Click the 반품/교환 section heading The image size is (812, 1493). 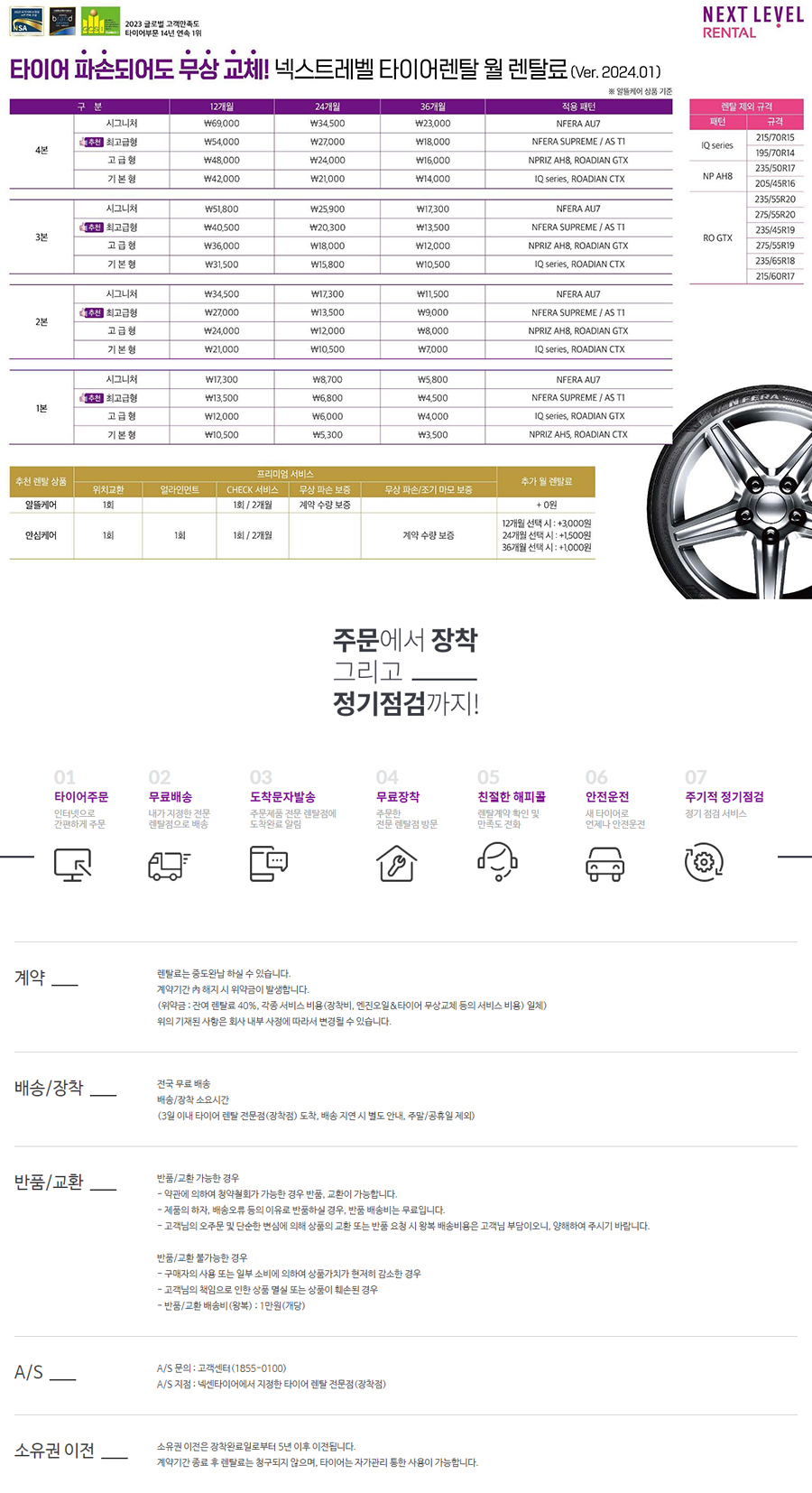tap(49, 1182)
